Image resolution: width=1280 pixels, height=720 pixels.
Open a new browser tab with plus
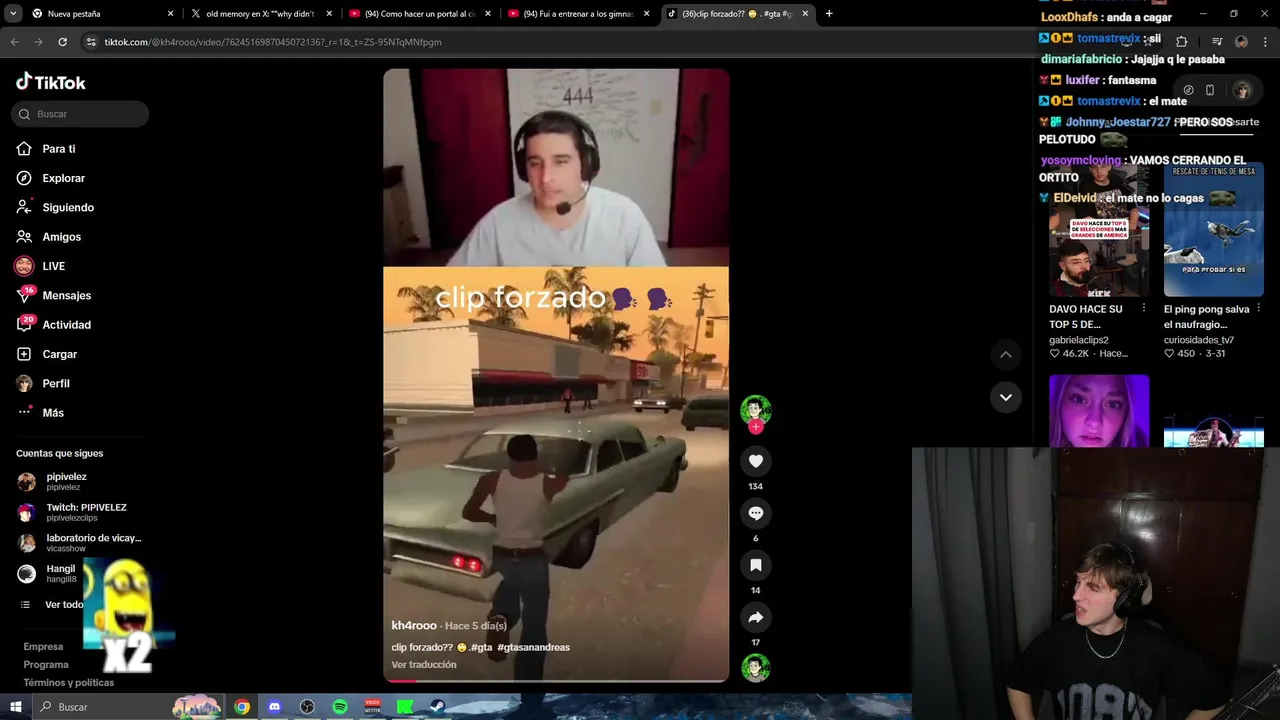[x=829, y=14]
